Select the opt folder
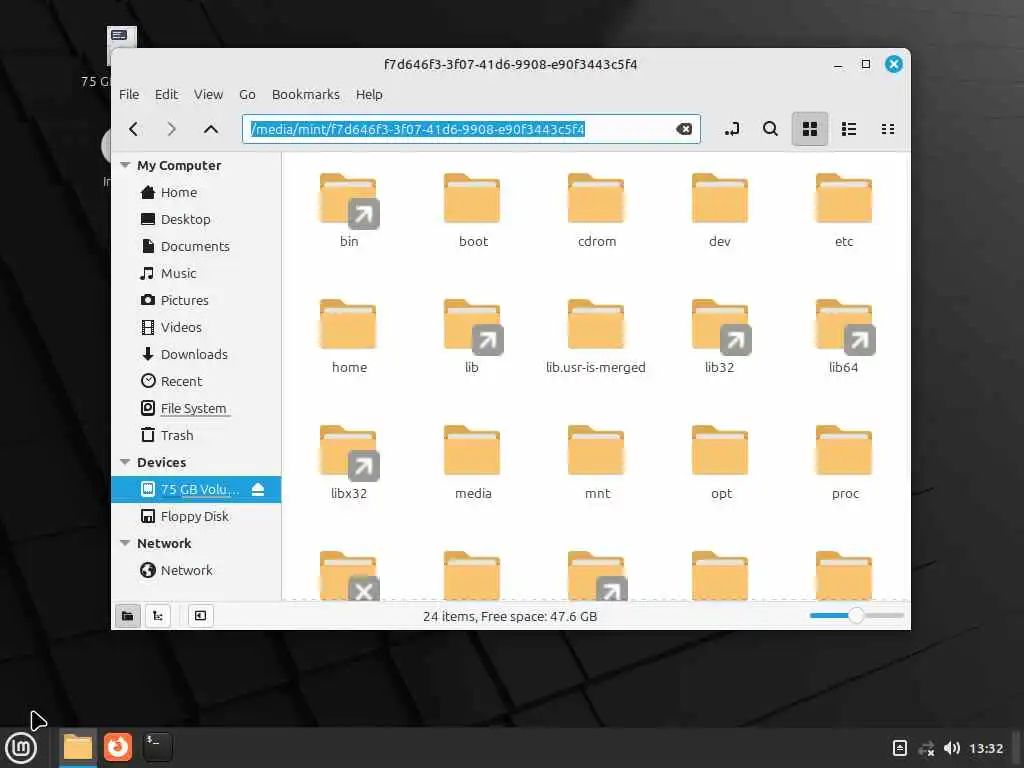 click(720, 462)
